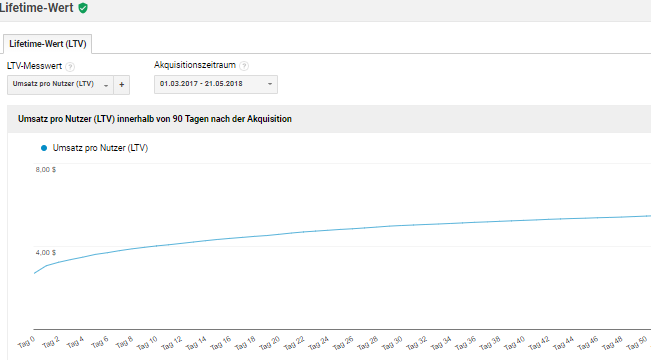
Task: Click the Tag 20 axis label
Action: [270, 343]
